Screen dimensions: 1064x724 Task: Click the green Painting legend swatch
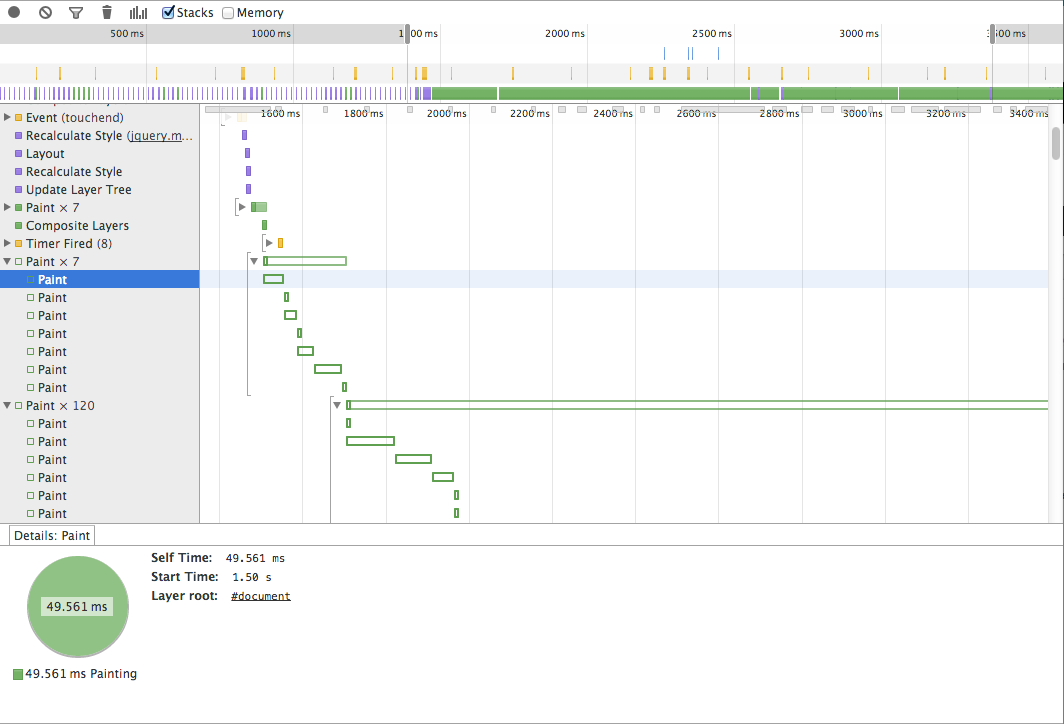coord(18,674)
